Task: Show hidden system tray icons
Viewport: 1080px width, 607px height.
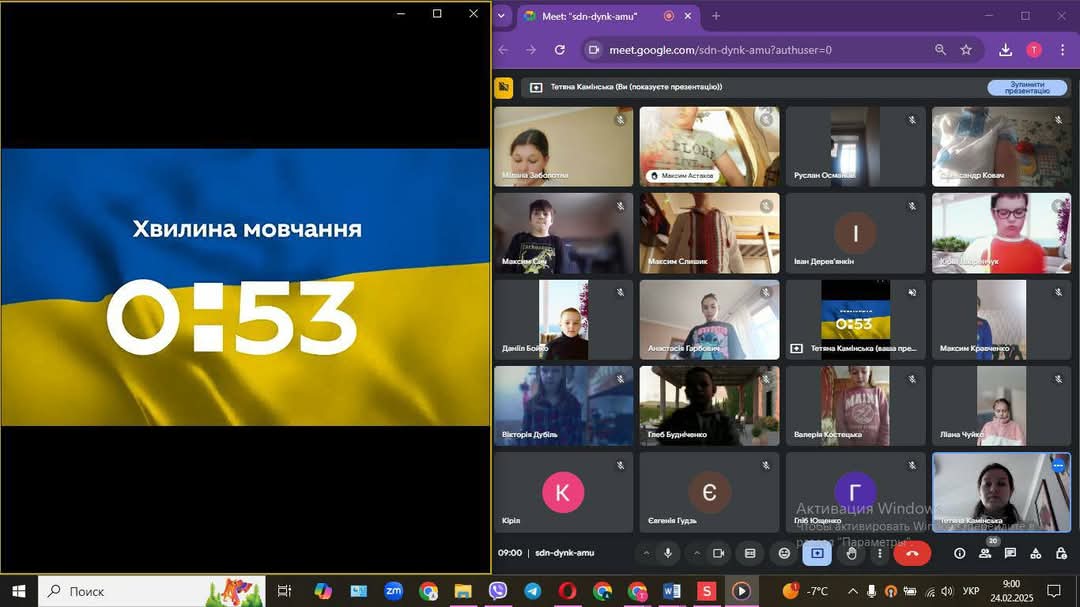Action: (853, 591)
